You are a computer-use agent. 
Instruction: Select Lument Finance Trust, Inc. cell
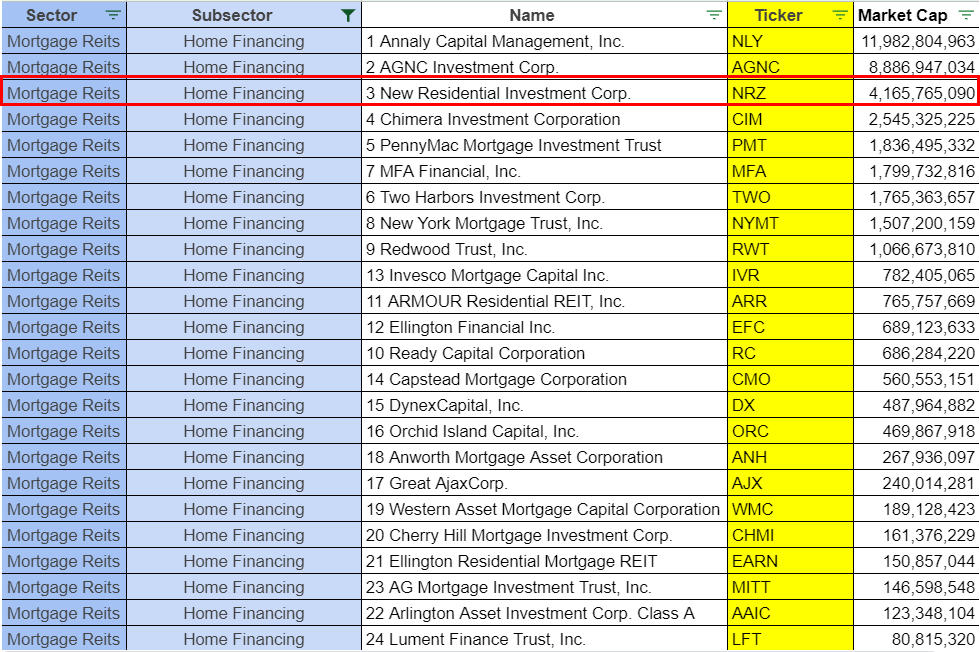click(544, 639)
